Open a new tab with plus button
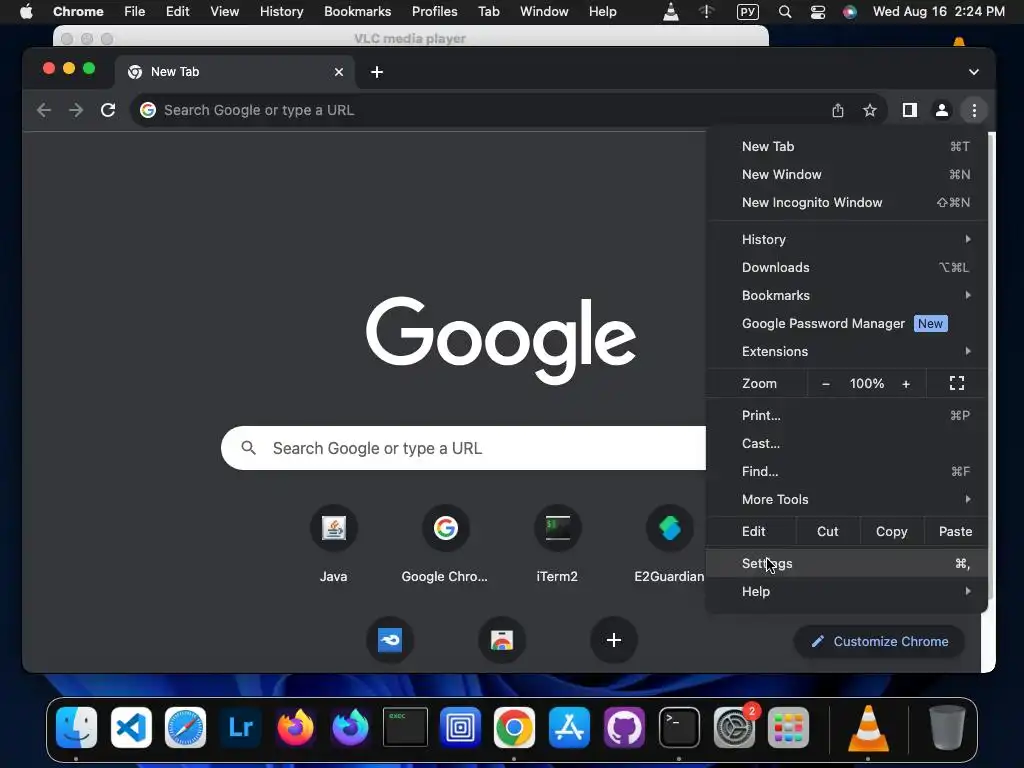This screenshot has width=1024, height=768. tap(377, 72)
